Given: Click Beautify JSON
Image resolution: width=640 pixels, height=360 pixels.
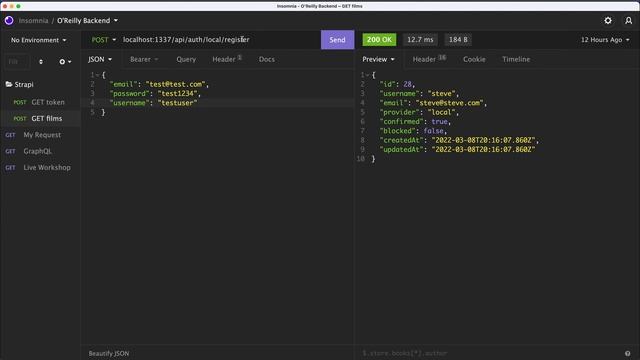Looking at the screenshot, I should tap(109, 353).
